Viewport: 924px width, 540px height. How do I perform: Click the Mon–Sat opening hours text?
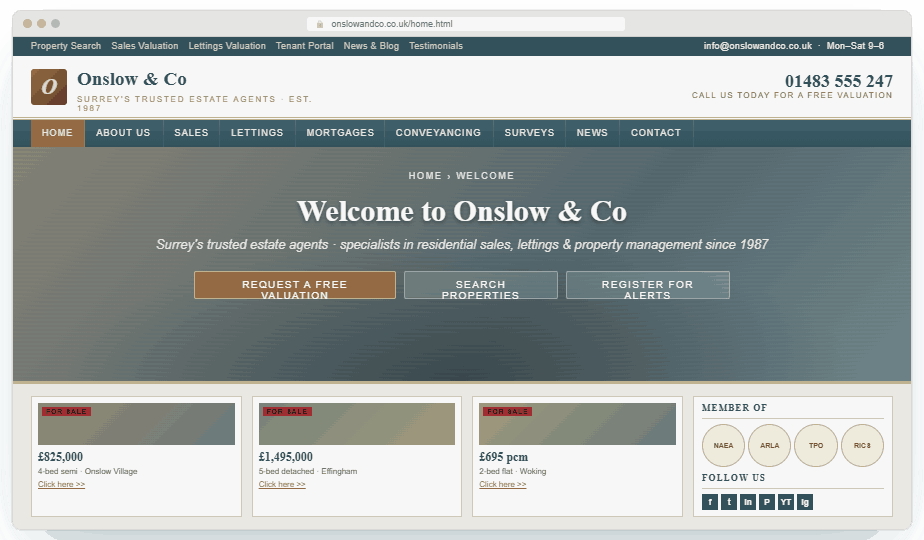pos(855,46)
